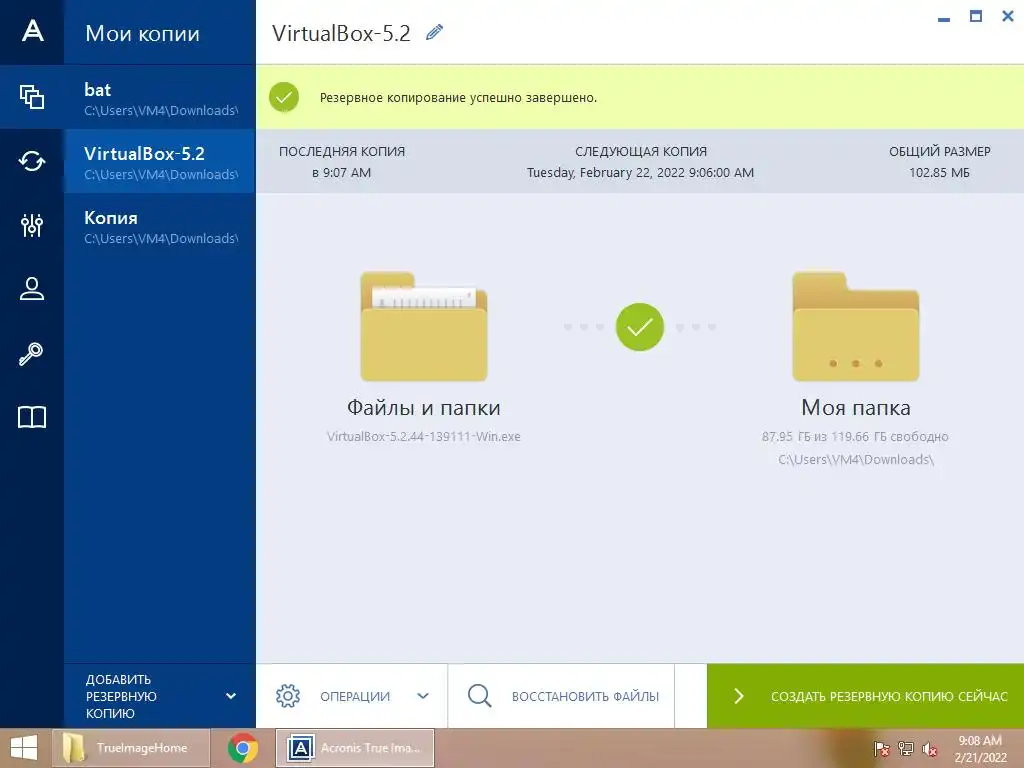Click the Action Center flag tray icon
Screen dimensions: 1024x768
881,749
